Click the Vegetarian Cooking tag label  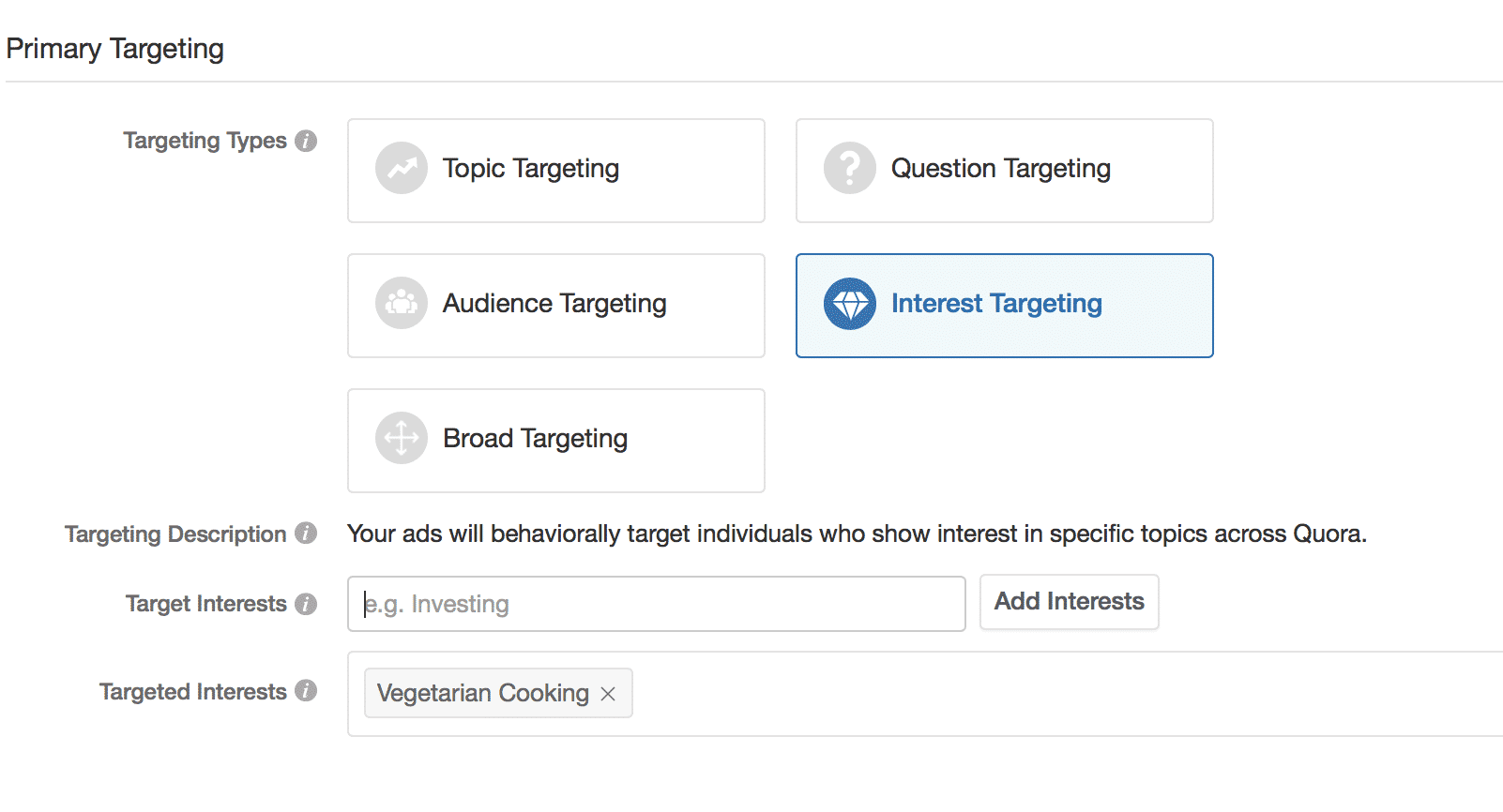click(x=483, y=693)
